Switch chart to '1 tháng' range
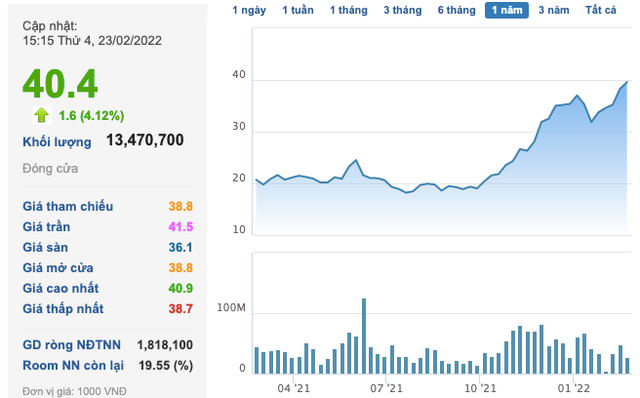This screenshot has width=640, height=398. pos(349,10)
